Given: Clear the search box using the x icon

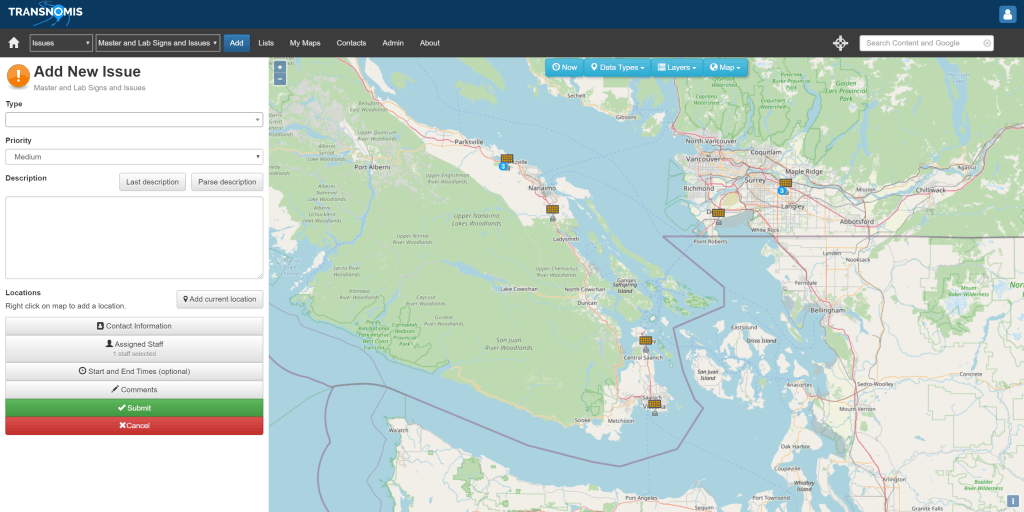Looking at the screenshot, I should click(987, 43).
